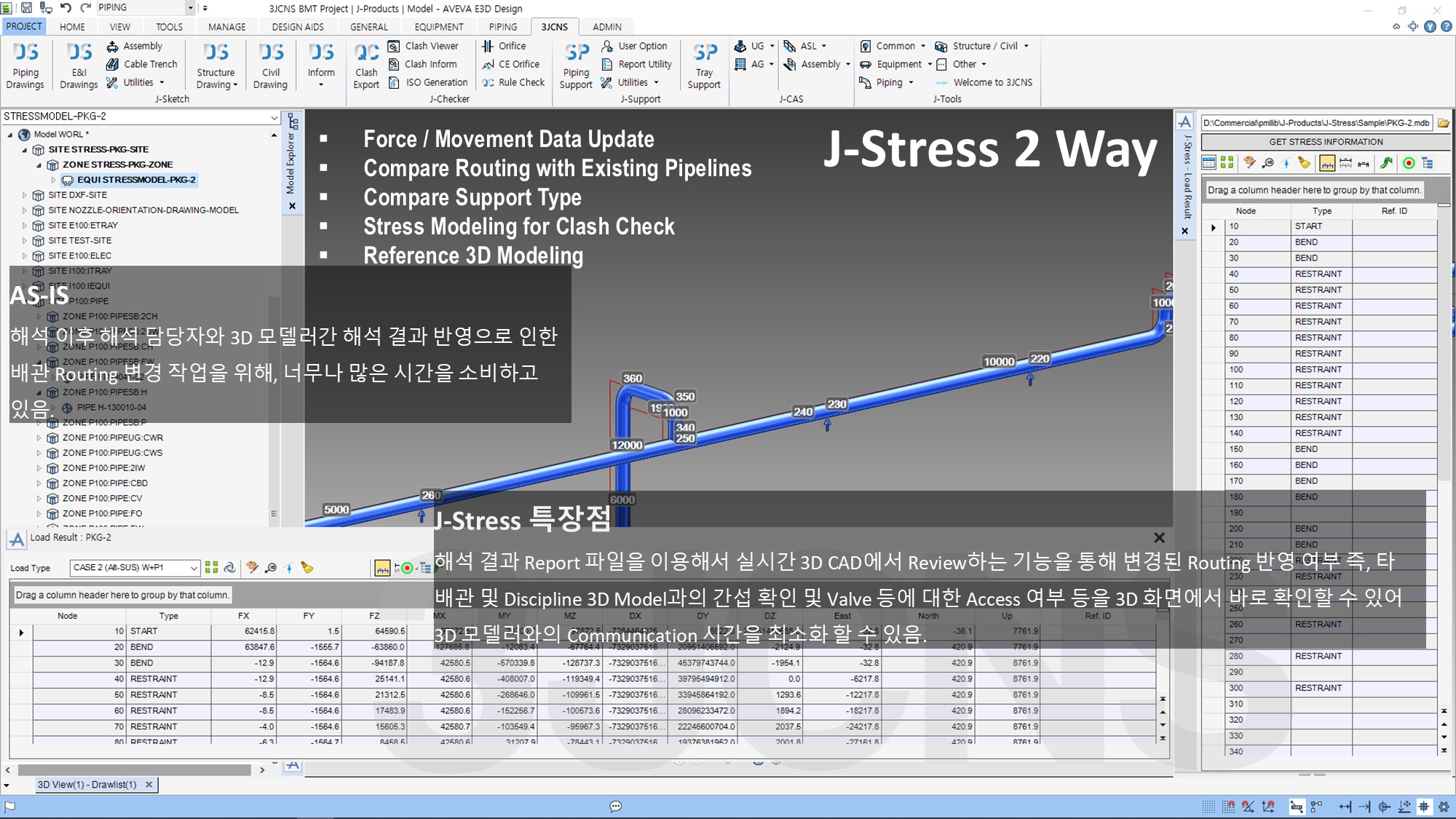Viewport: 1456px width, 819px height.
Task: Click the blue tree hierarchy icon in J-Stress panel
Action: 1427,163
